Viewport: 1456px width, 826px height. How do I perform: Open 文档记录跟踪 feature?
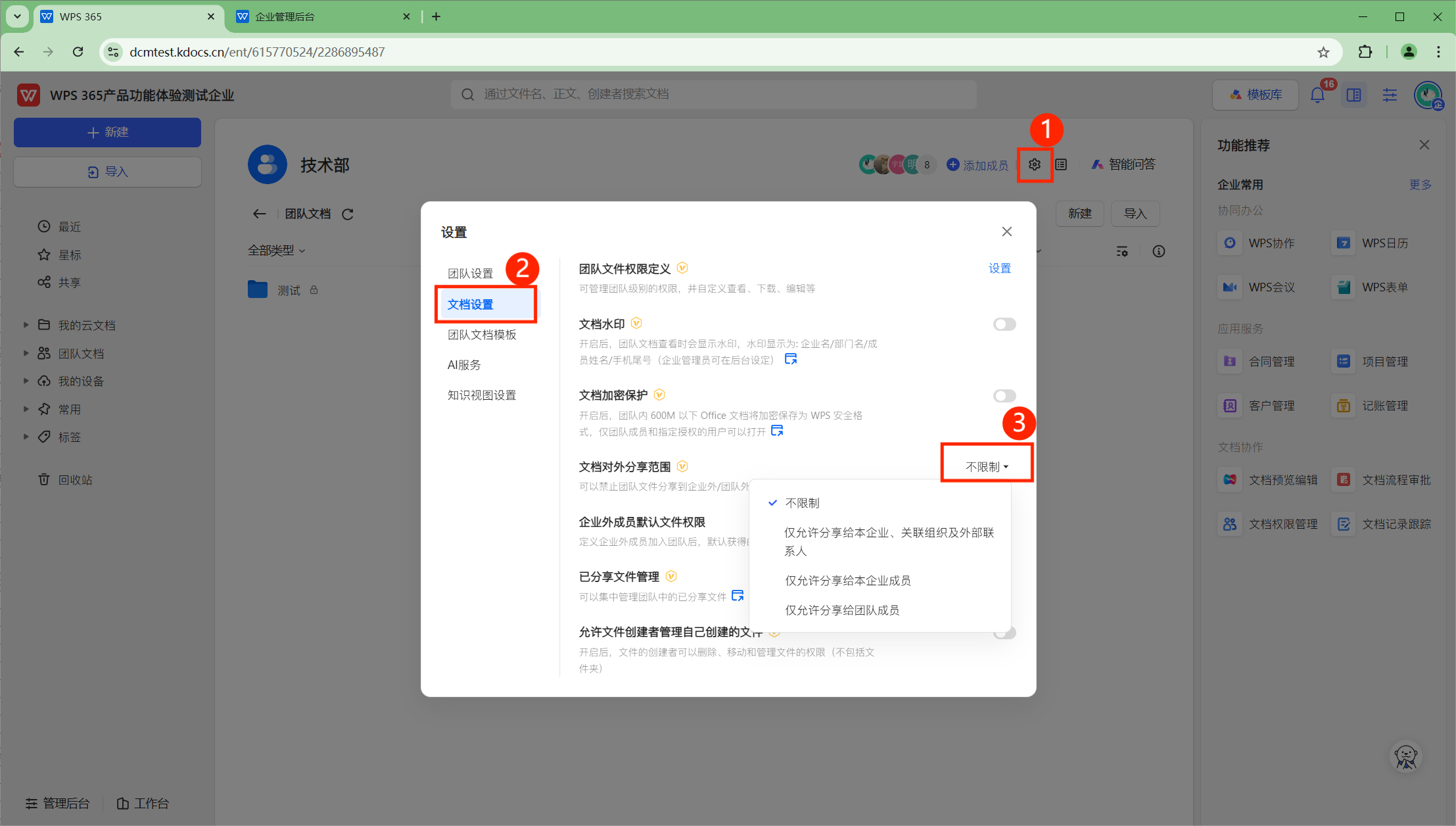[x=1382, y=524]
